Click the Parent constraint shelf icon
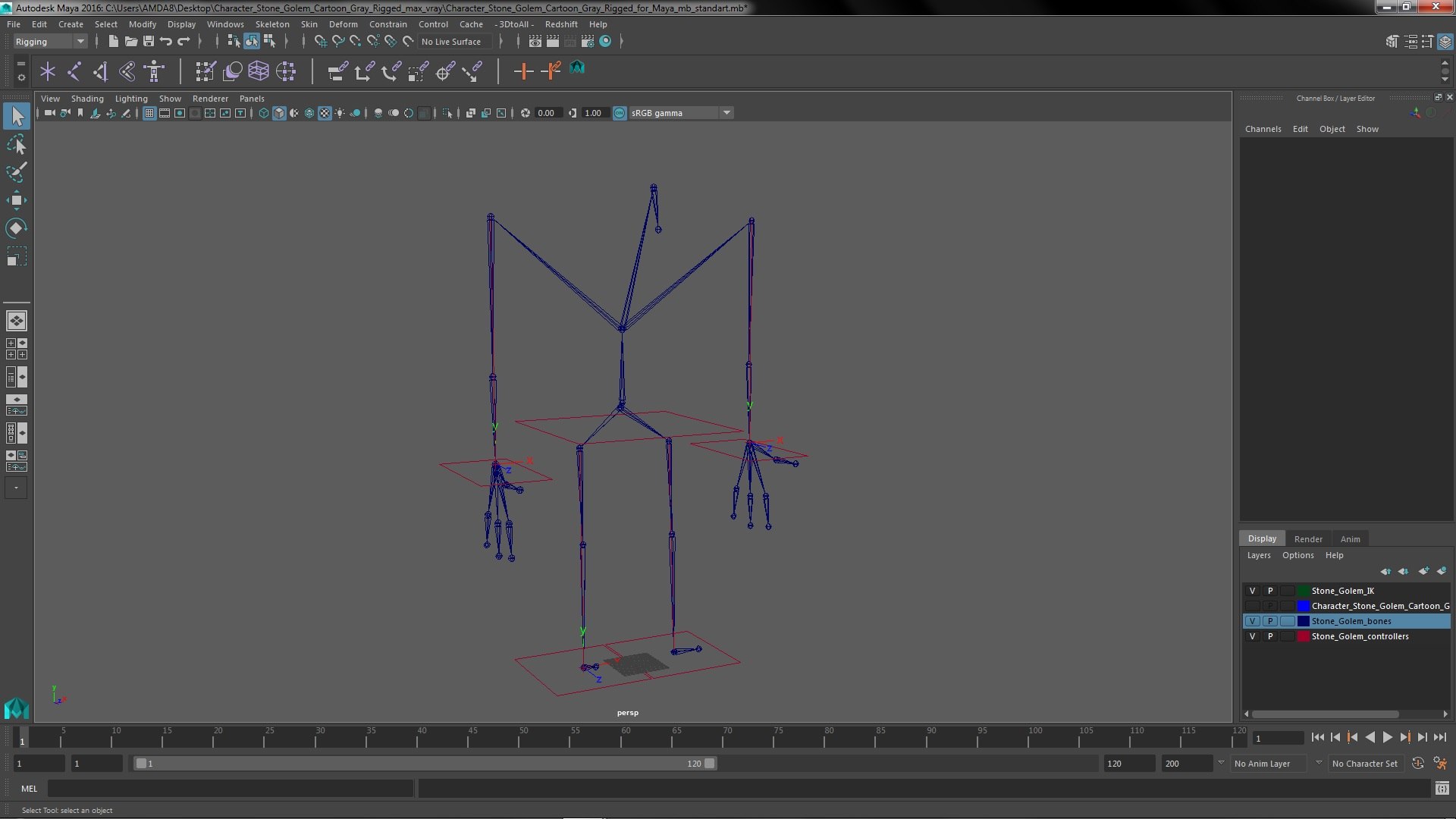1456x819 pixels. [x=337, y=71]
